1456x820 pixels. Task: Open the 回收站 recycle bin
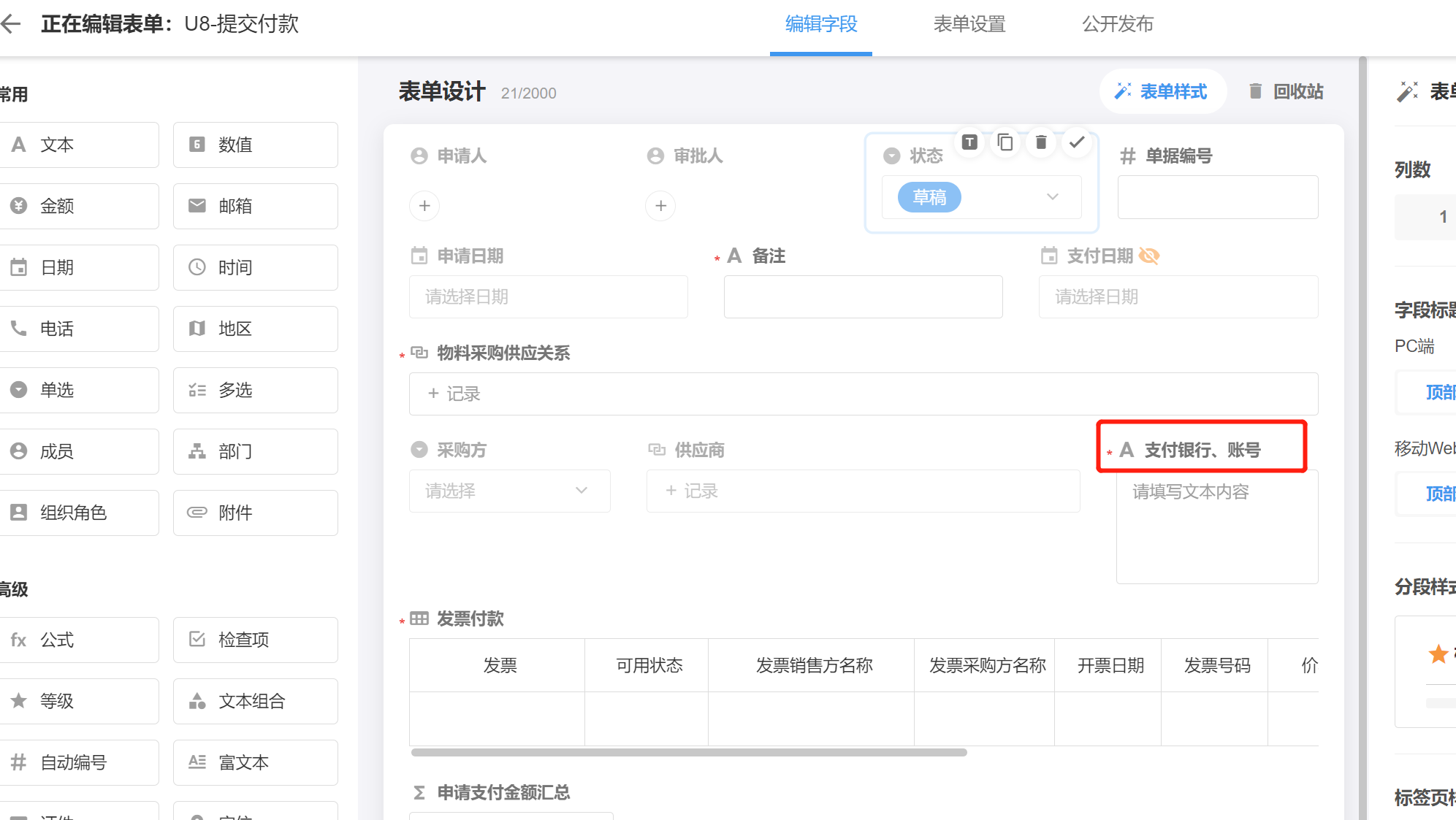pos(1286,91)
